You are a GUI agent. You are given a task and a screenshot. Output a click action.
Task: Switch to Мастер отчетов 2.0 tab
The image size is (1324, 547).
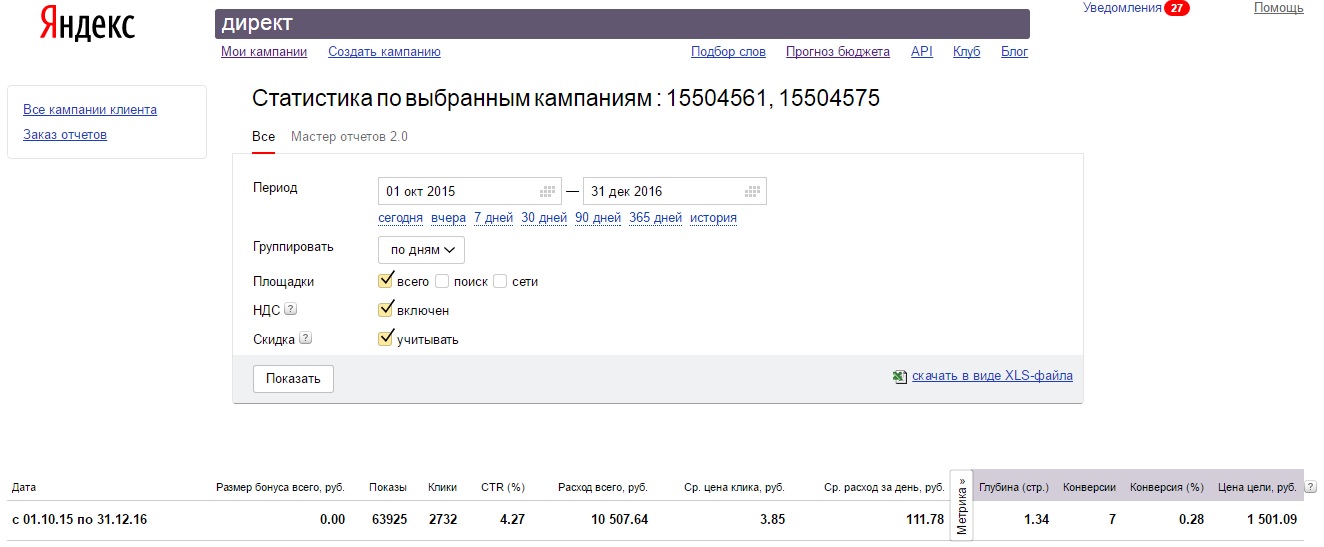click(349, 136)
